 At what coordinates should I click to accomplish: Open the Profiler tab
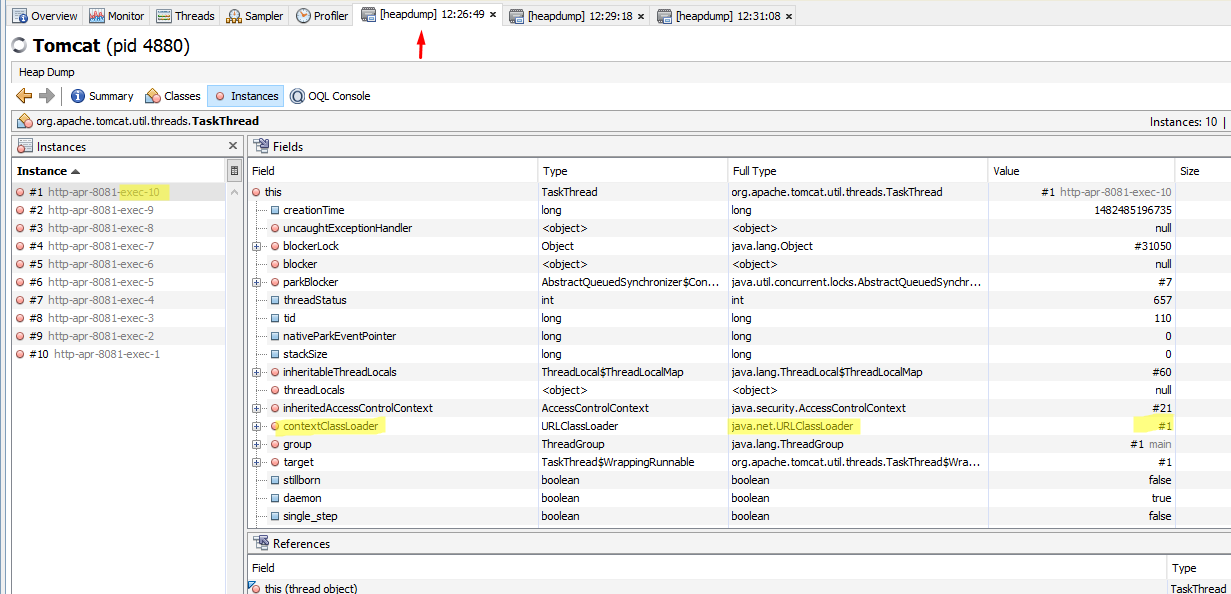tap(322, 16)
